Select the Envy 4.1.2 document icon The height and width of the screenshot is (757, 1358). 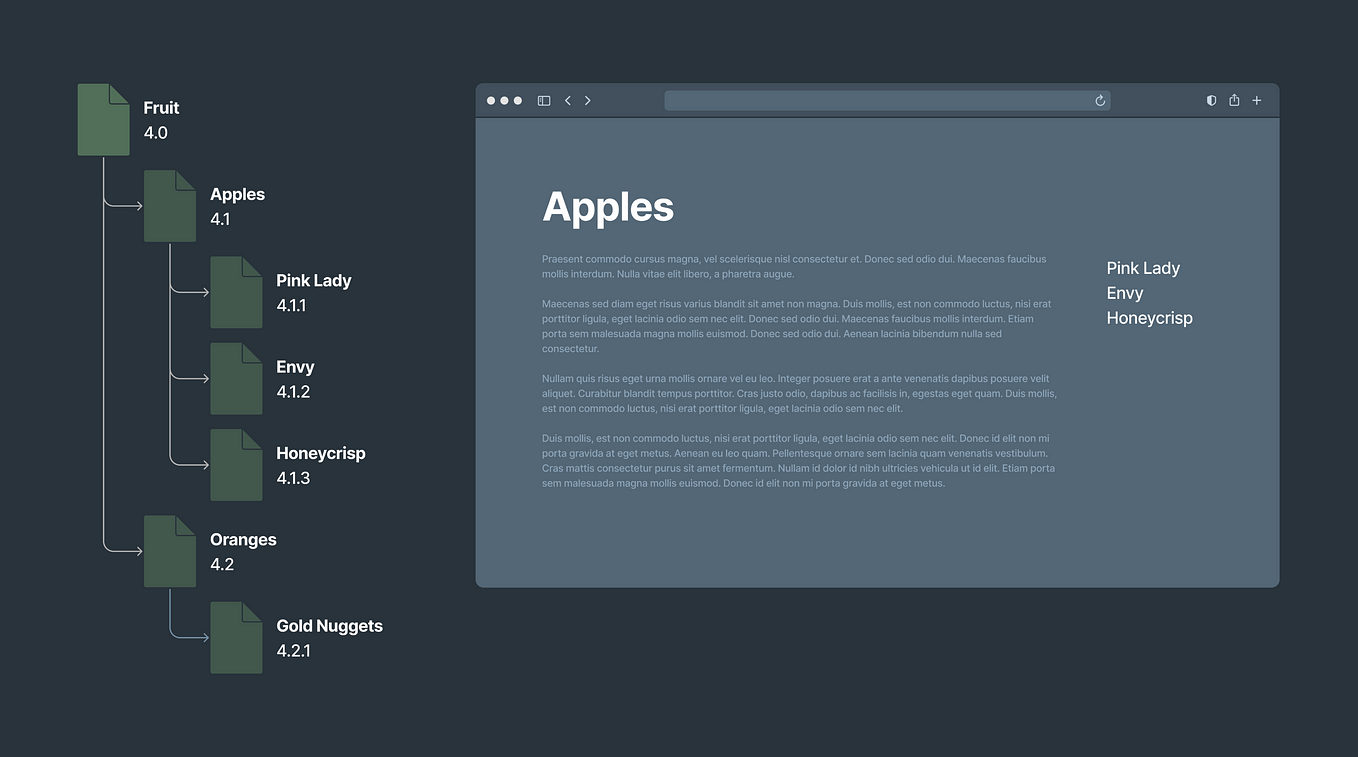coord(236,378)
